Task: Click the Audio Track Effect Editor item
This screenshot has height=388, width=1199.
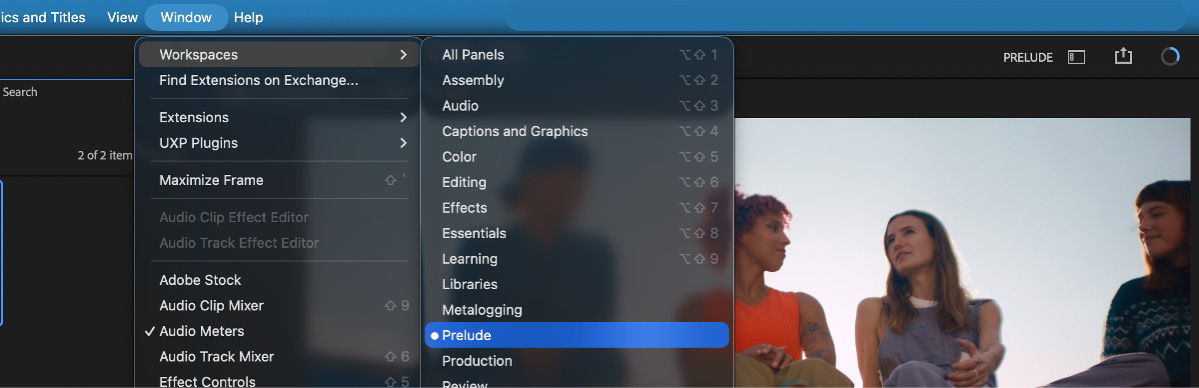Action: tap(279, 243)
